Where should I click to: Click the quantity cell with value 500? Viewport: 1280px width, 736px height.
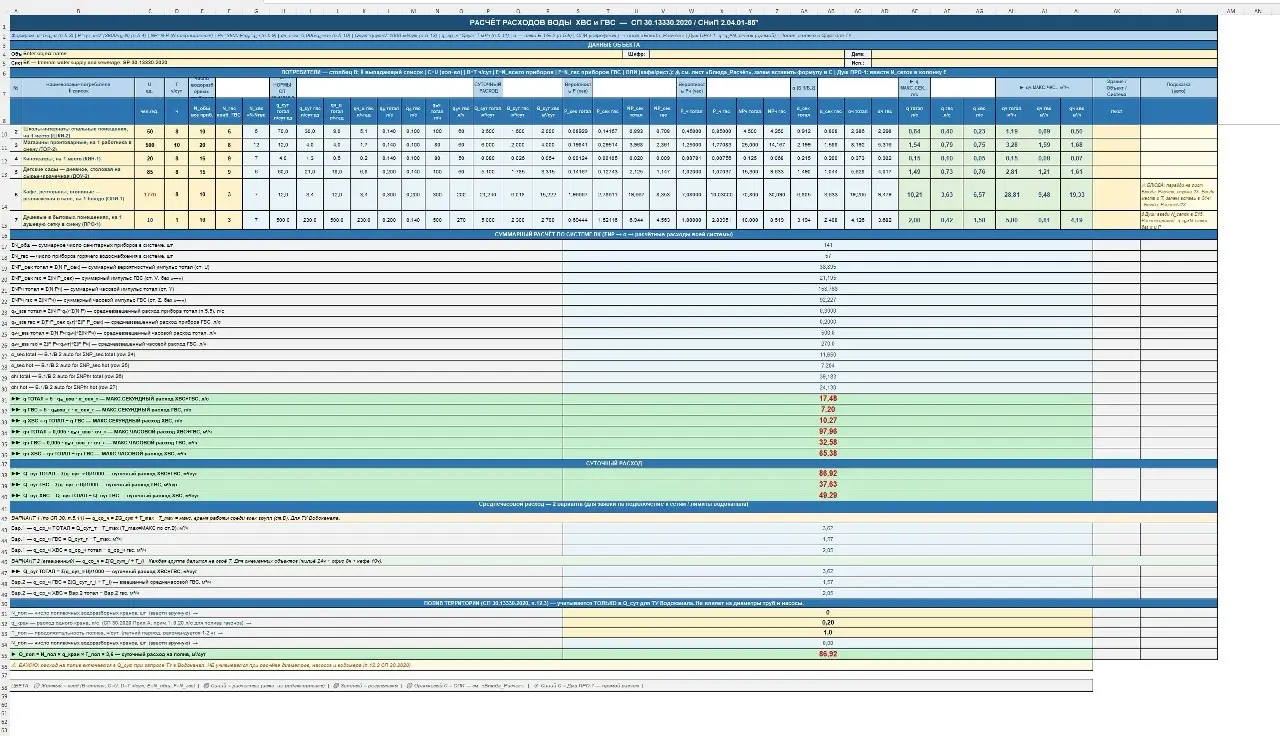point(150,144)
